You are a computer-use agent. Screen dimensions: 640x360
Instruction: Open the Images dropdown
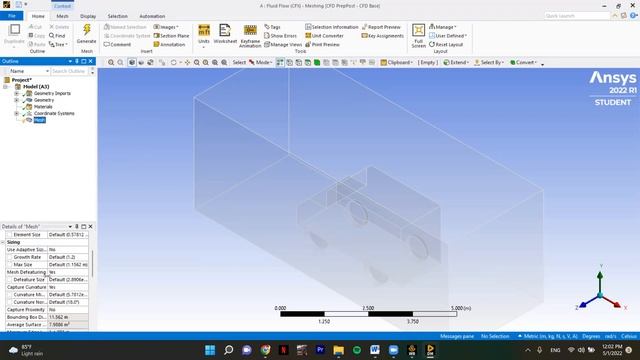[x=166, y=27]
